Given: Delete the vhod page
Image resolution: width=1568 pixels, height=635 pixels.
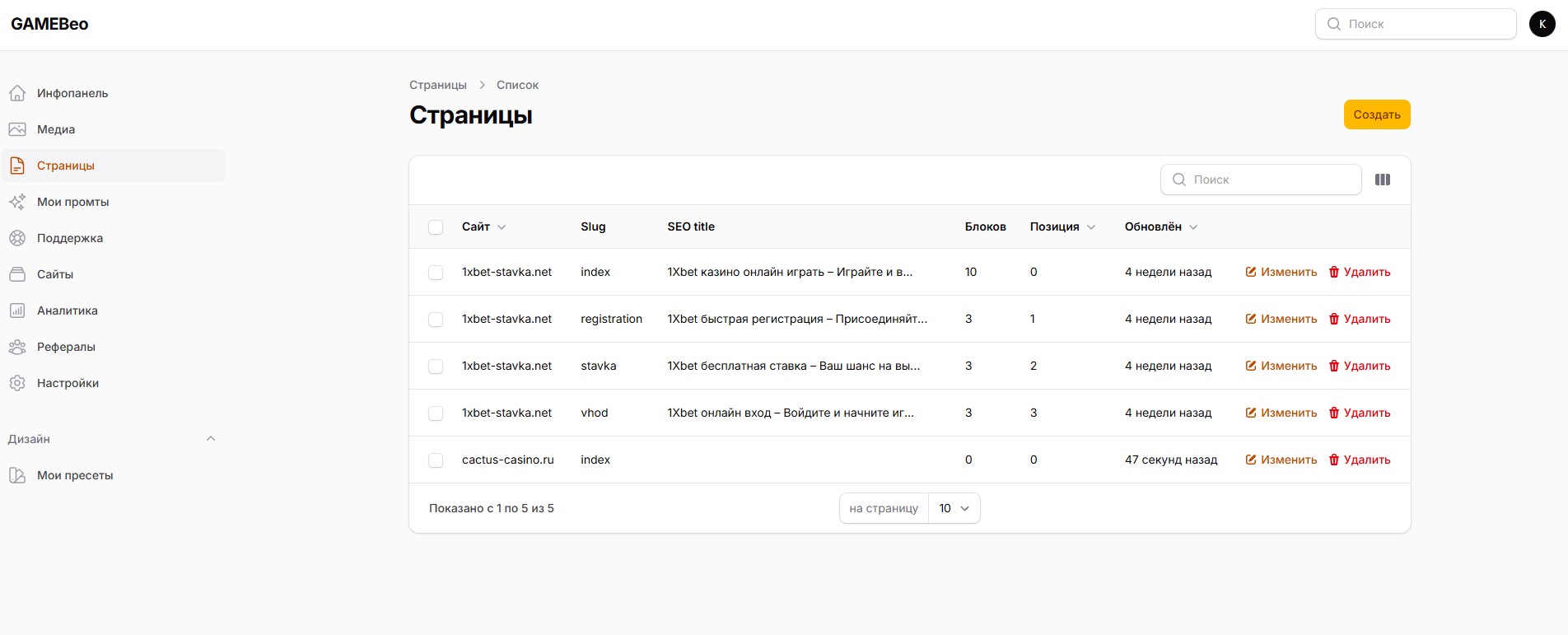Looking at the screenshot, I should pyautogui.click(x=1360, y=413).
